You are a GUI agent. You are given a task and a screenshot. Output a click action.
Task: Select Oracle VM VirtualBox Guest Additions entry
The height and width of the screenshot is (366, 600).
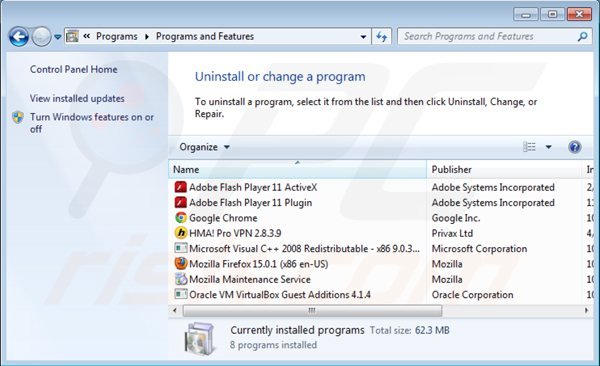280,295
